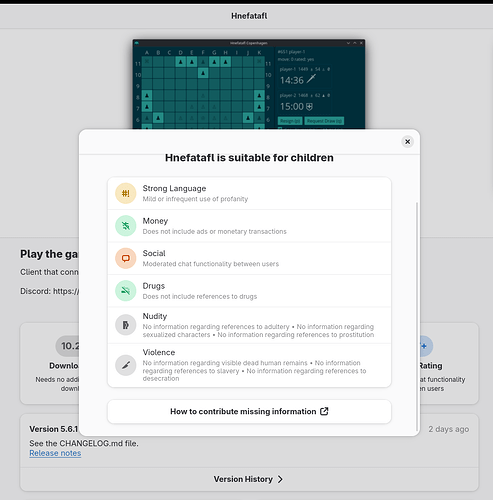This screenshot has height=500, width=493.
Task: Select the Social moderated chat row
Action: [x=249, y=258]
